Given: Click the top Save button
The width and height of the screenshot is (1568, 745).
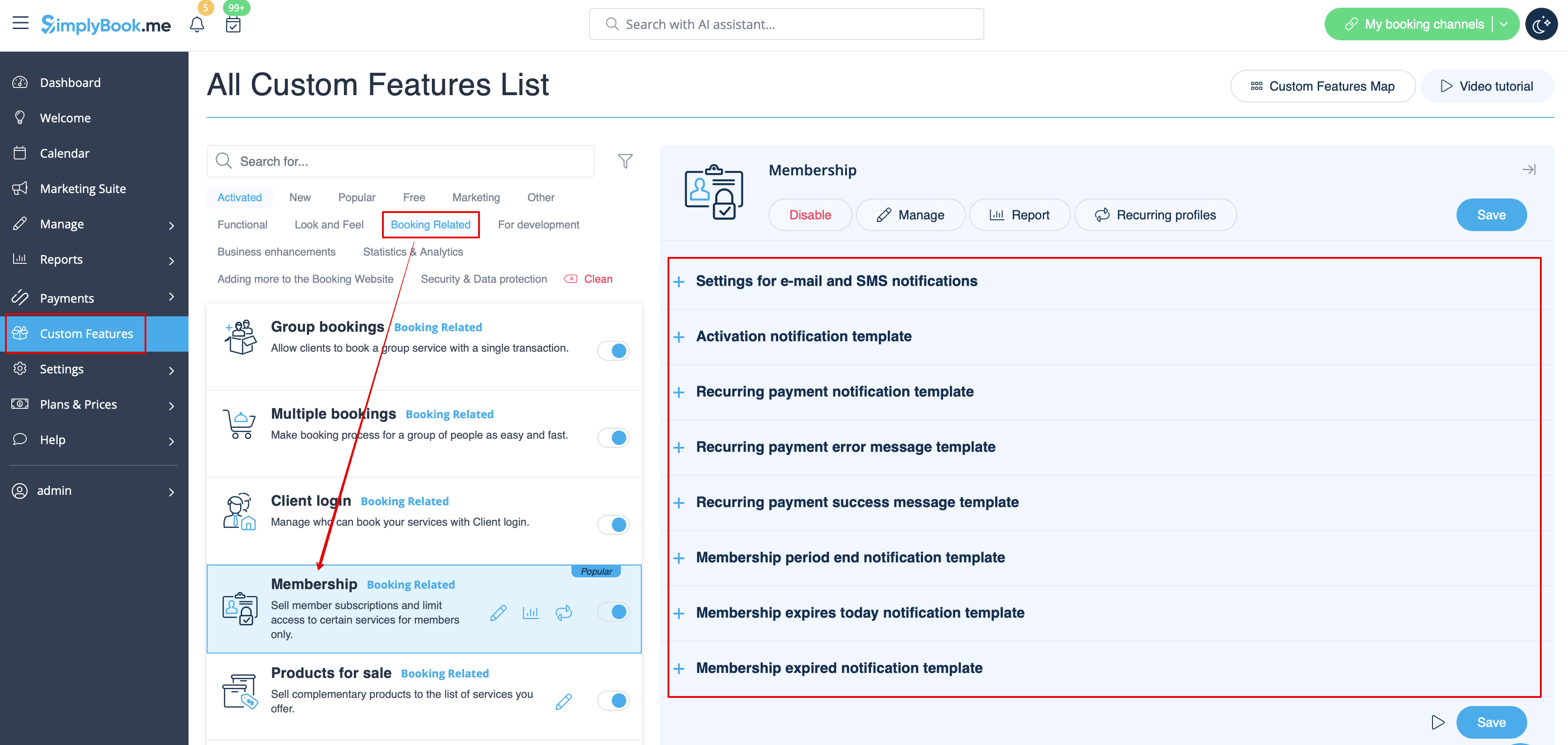Looking at the screenshot, I should (1491, 215).
